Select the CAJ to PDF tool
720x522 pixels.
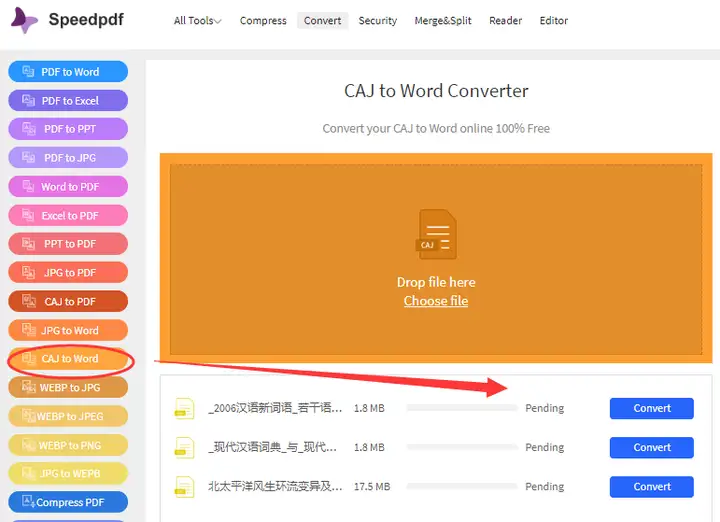(68, 301)
